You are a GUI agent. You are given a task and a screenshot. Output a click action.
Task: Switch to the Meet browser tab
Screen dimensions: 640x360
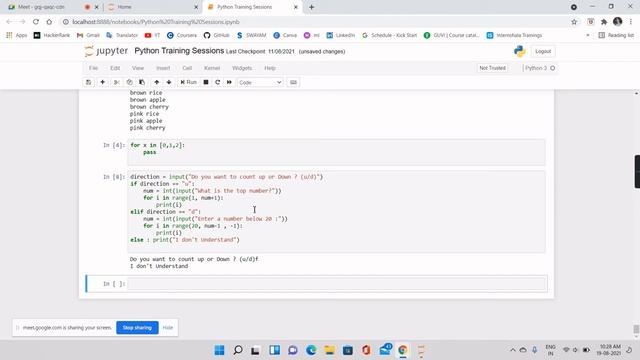(x=41, y=7)
